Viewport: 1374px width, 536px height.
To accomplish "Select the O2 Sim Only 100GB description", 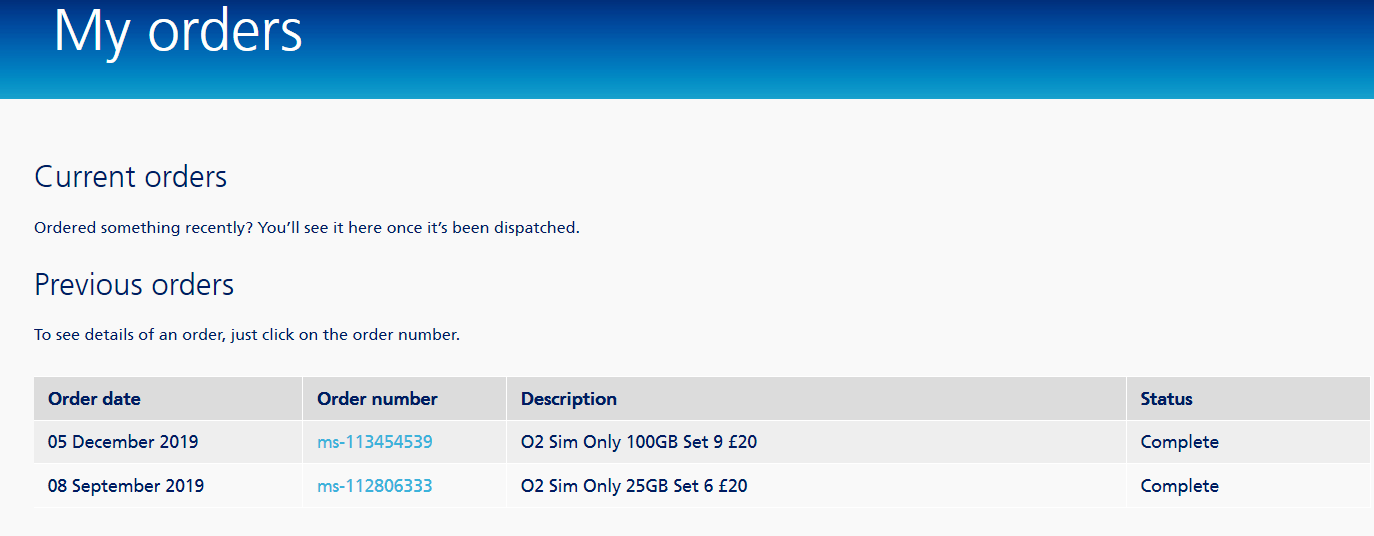I will (x=638, y=442).
